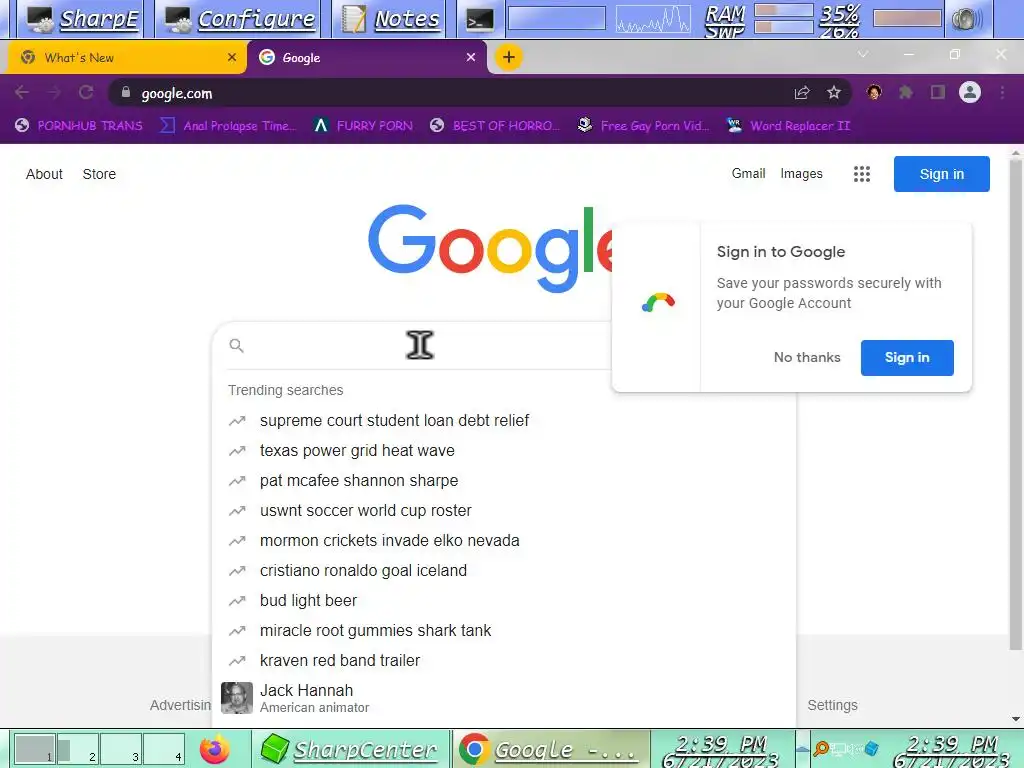Select 'texas power grid heat wave' suggestion
The image size is (1024, 768).
click(357, 451)
